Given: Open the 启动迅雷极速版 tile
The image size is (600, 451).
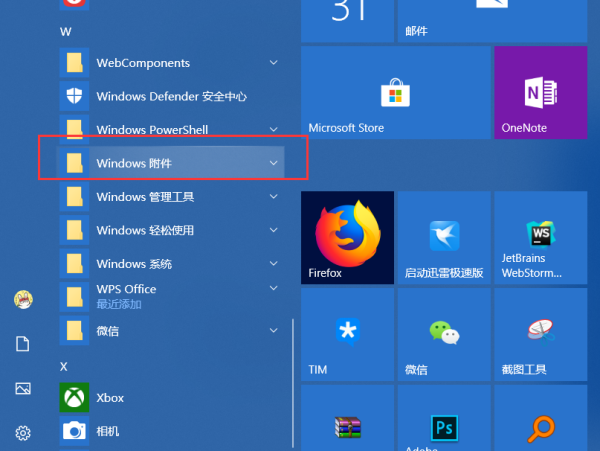Looking at the screenshot, I should (x=444, y=238).
